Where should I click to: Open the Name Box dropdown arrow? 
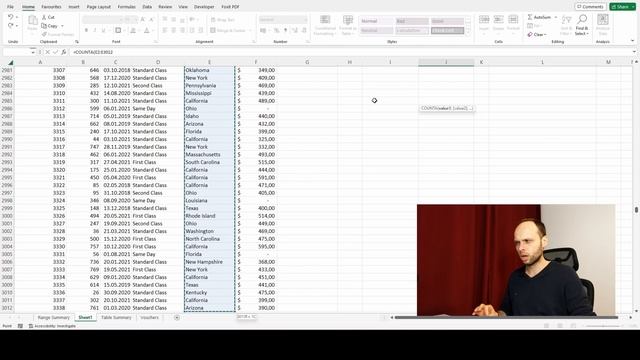click(x=32, y=52)
